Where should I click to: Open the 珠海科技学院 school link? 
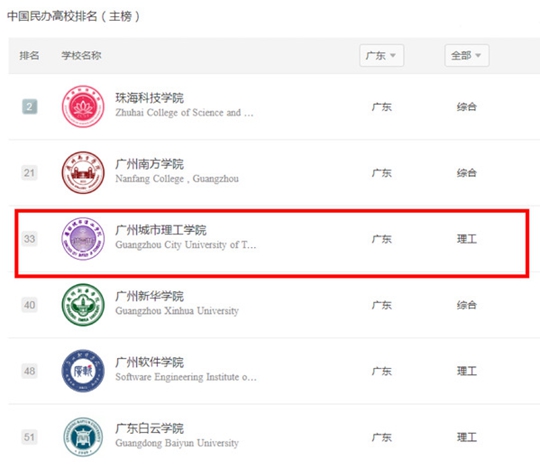pos(149,98)
